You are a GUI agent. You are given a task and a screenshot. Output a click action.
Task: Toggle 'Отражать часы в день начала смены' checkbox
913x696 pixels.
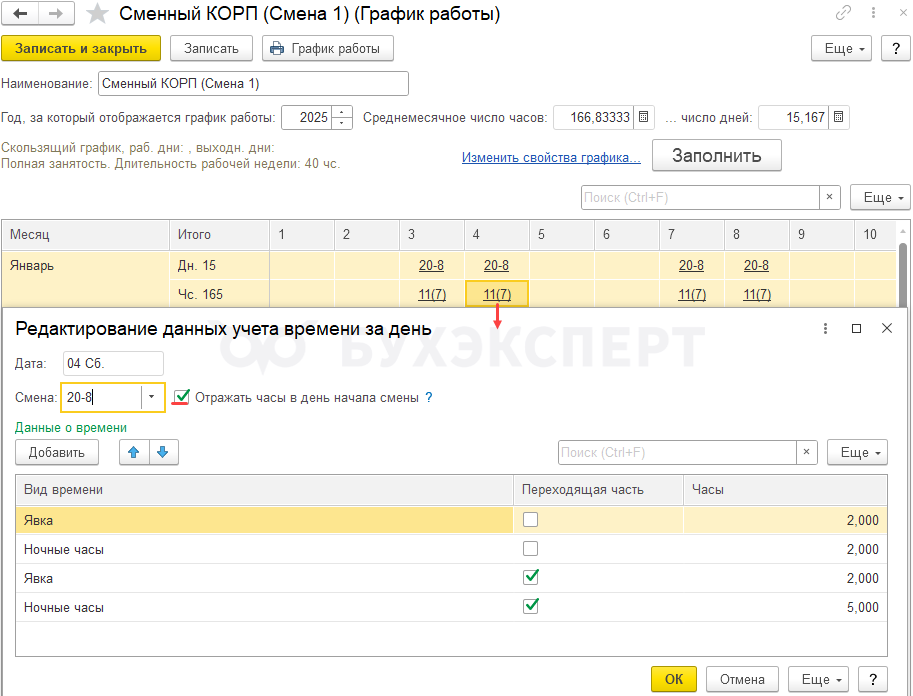182,397
